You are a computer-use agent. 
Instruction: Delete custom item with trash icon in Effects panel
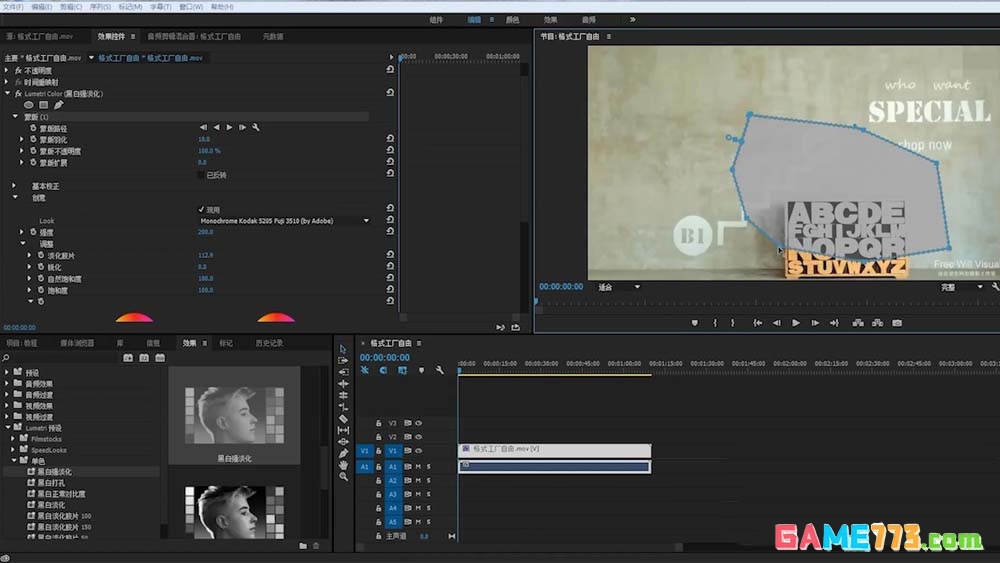(316, 545)
